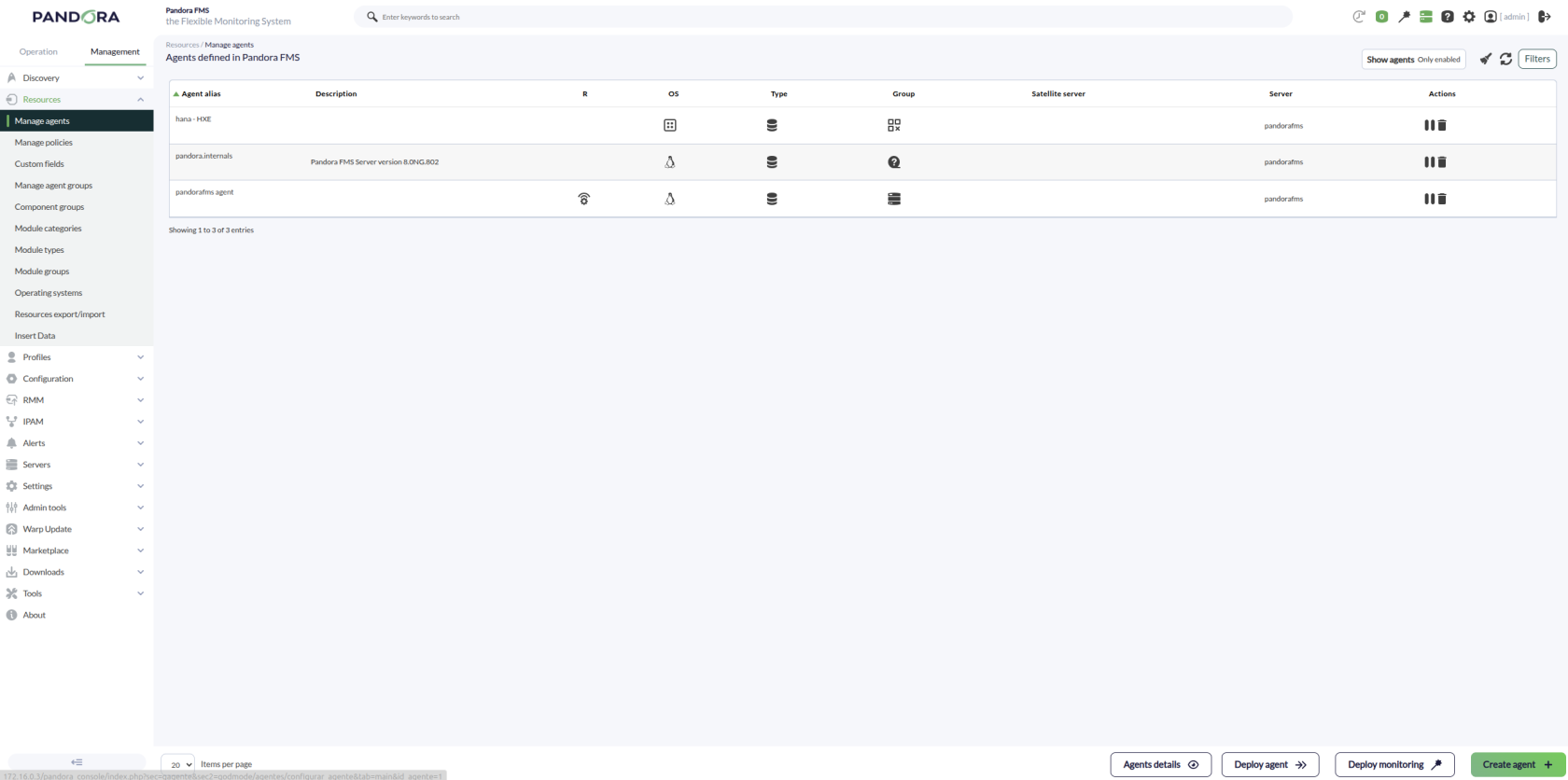This screenshot has height=780, width=1568.
Task: Delete the pandora.internals agent
Action: coord(1442,161)
